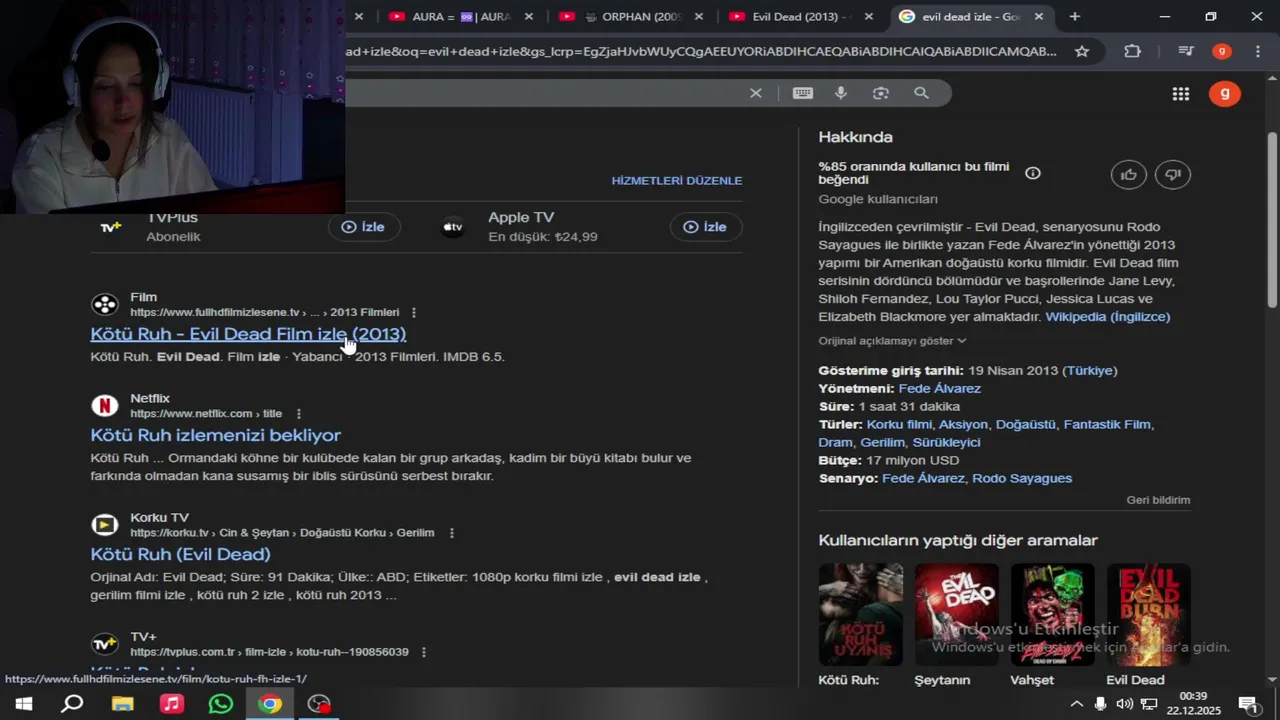1280x720 pixels.
Task: Click the Film site favicon
Action: click(105, 304)
